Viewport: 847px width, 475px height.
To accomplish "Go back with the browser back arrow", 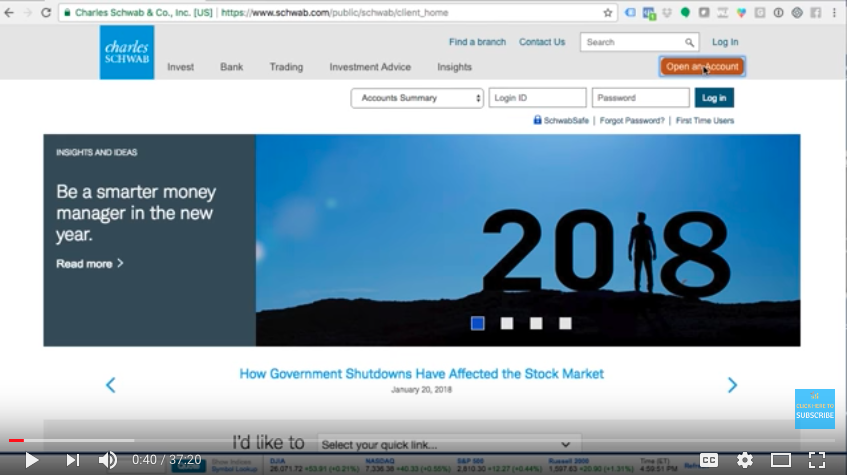I will pos(9,12).
